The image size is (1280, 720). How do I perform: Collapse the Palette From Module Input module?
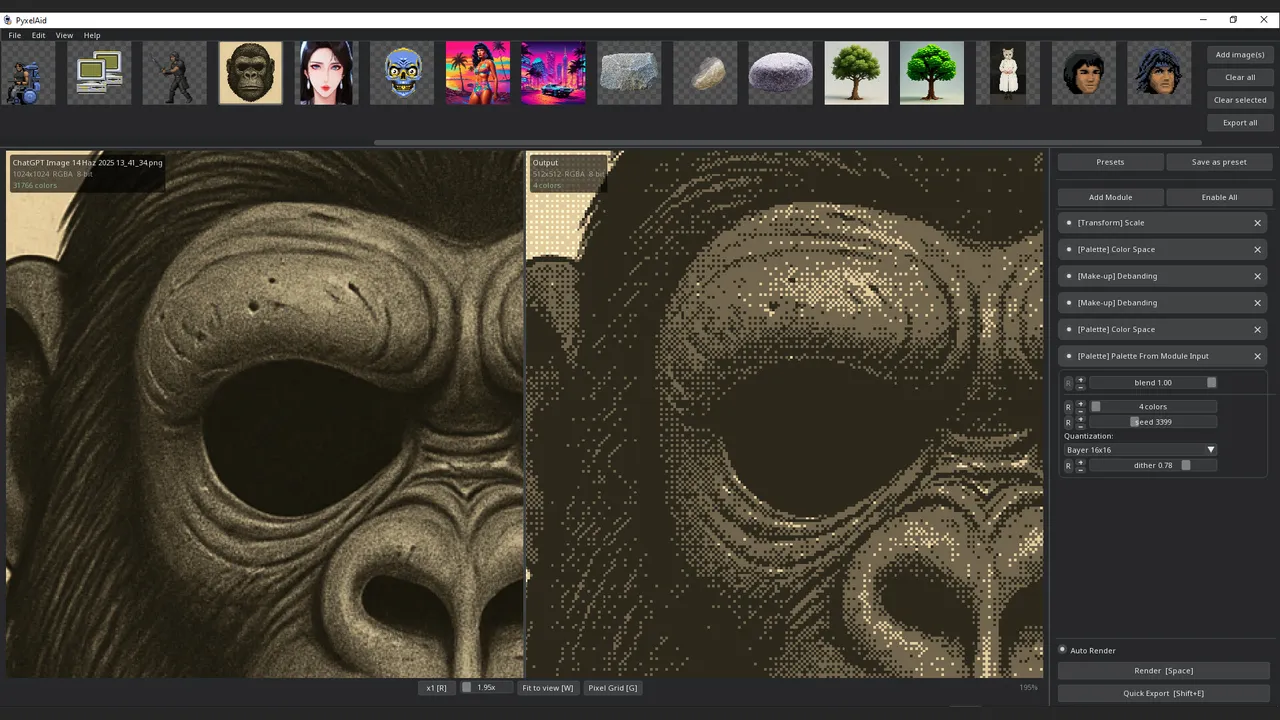(x=1160, y=356)
